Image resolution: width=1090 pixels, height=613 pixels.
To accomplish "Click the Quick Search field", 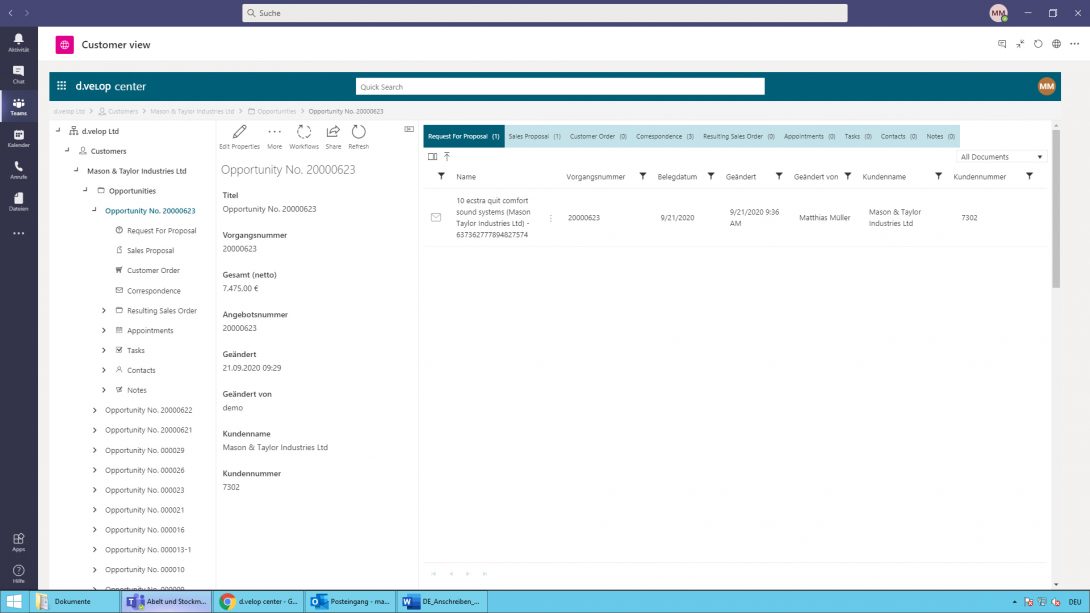I will pos(560,87).
